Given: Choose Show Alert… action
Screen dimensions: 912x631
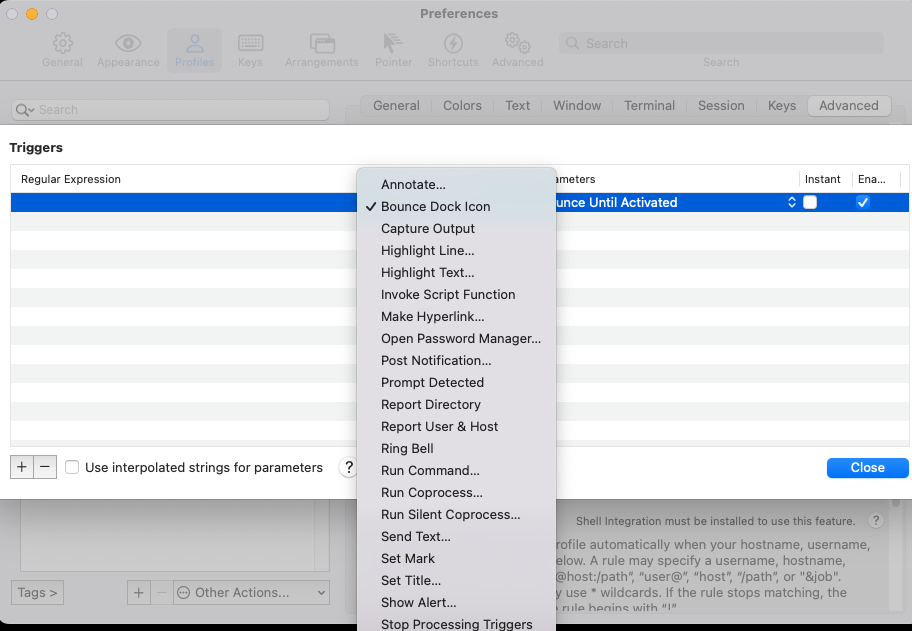Looking at the screenshot, I should pyautogui.click(x=457, y=603).
